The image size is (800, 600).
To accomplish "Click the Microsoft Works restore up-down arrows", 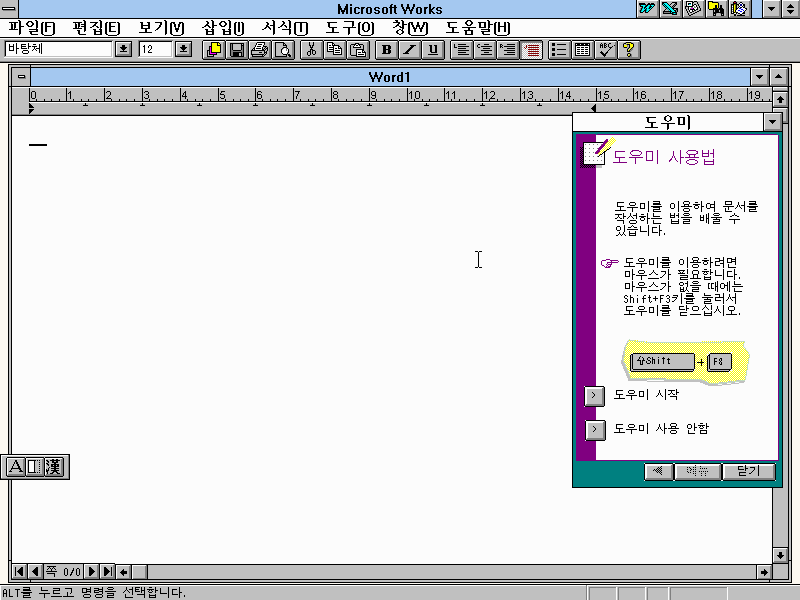I will coord(790,9).
